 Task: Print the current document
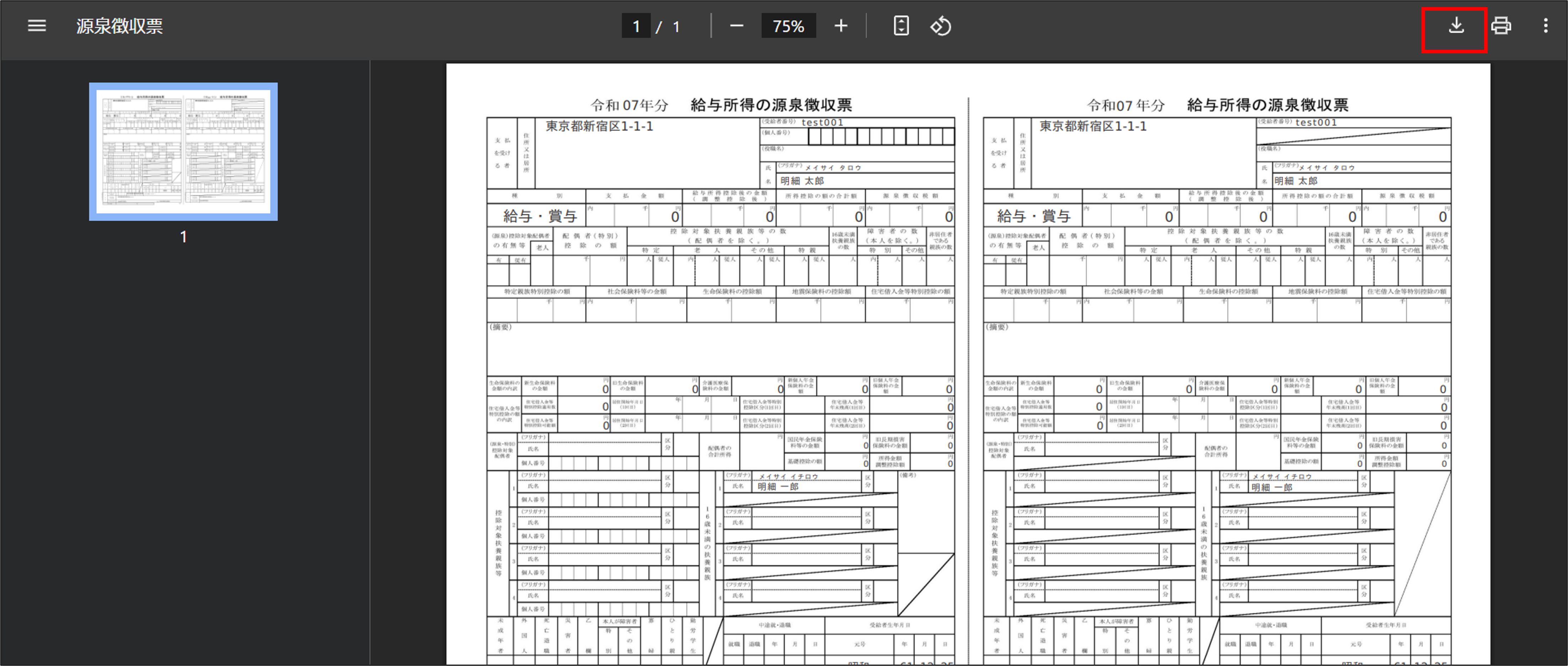pyautogui.click(x=1500, y=26)
